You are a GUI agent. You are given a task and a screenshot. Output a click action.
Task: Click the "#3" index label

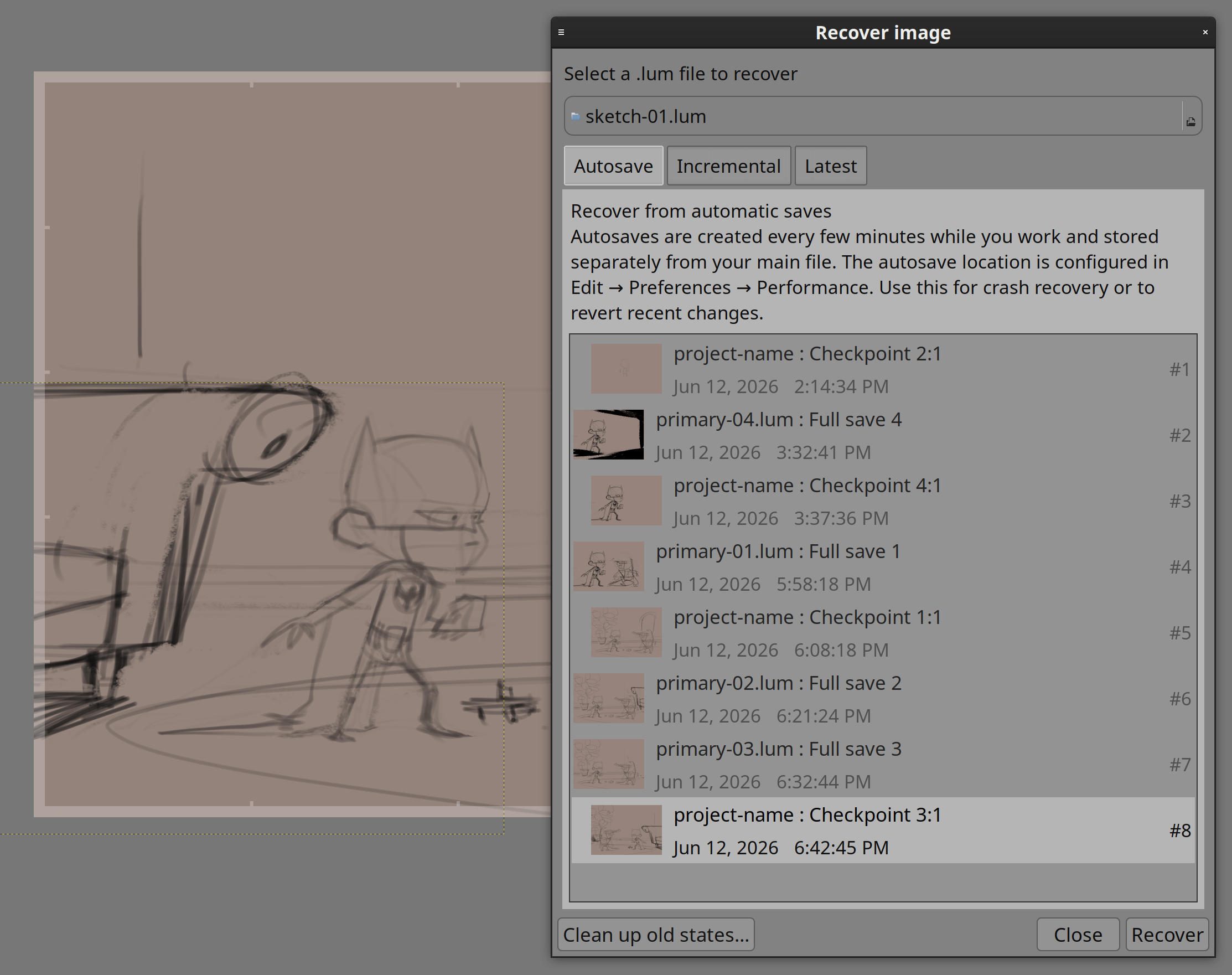tap(1179, 501)
